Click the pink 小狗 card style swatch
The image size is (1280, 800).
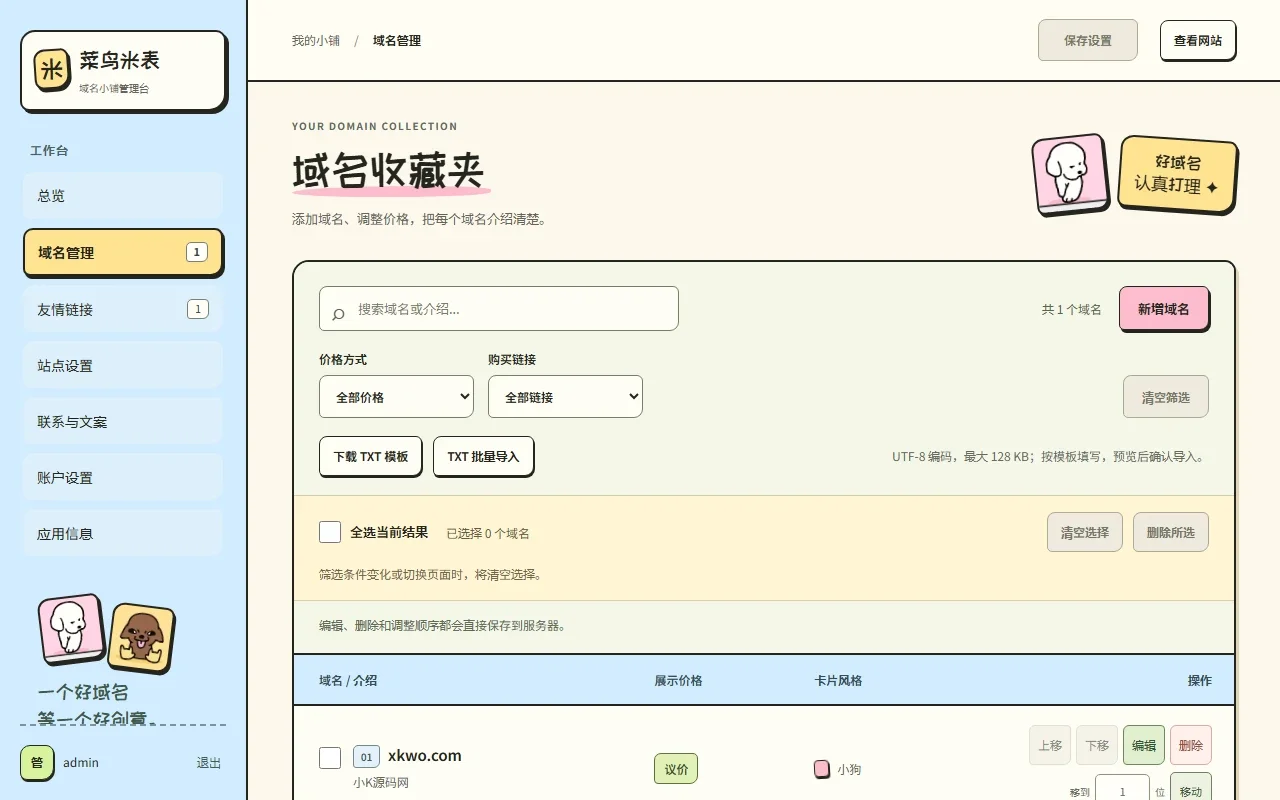[x=822, y=769]
